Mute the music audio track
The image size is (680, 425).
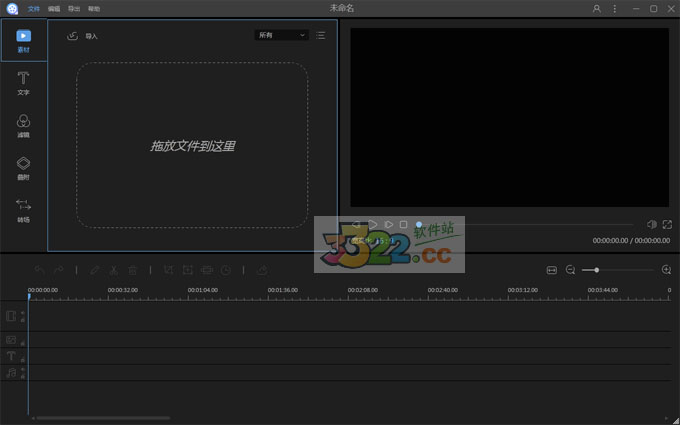23,370
